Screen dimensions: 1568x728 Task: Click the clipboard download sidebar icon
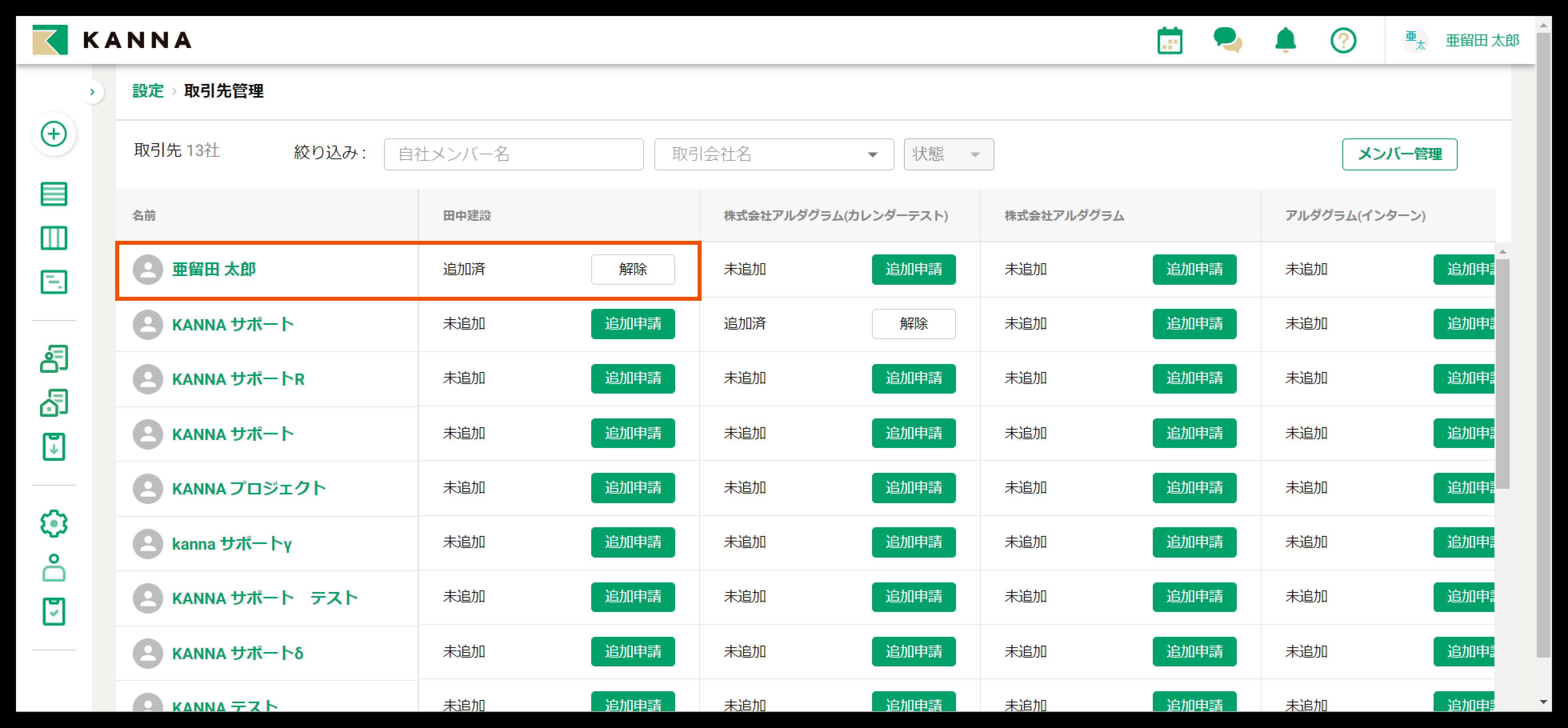[54, 447]
